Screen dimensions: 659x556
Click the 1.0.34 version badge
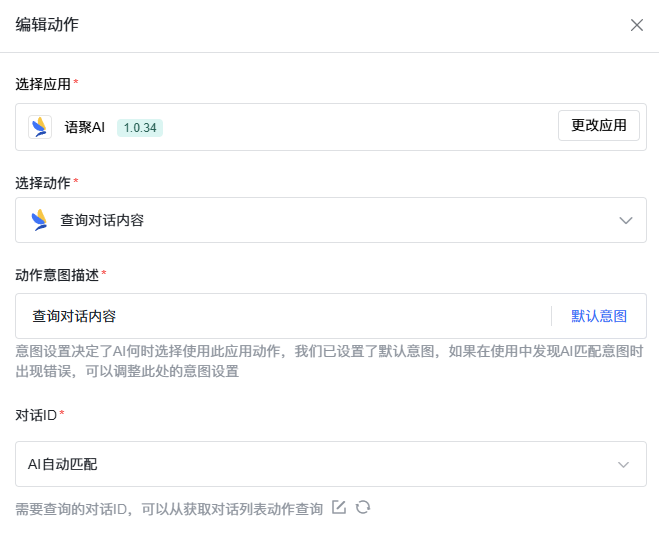coord(140,128)
